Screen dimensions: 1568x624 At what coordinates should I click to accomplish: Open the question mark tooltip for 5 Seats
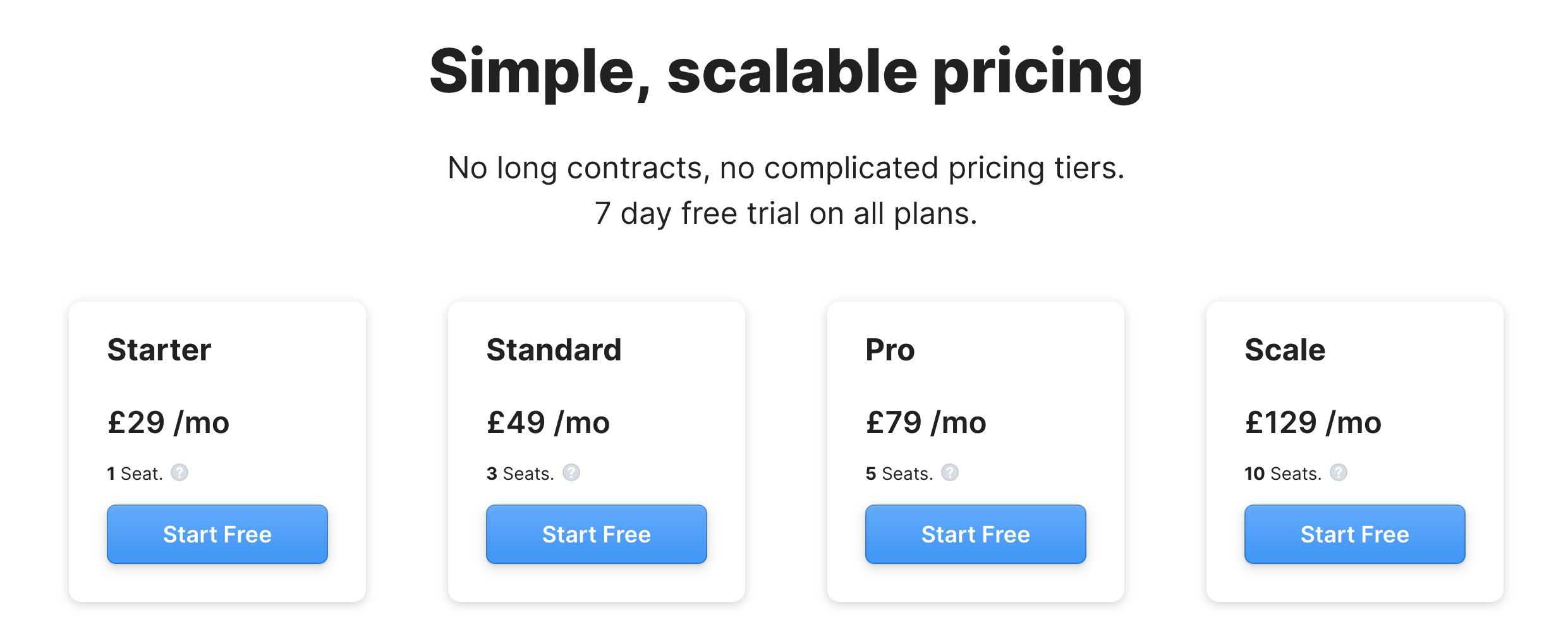tap(950, 472)
